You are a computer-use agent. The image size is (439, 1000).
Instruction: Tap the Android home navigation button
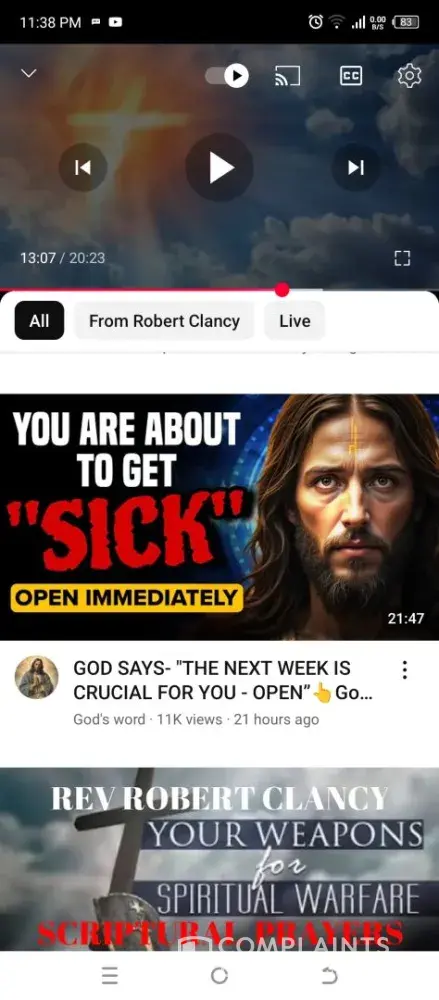tap(219, 976)
